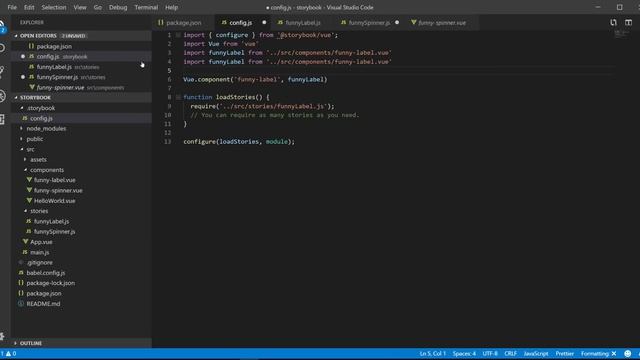Switch to the package.json tab
The image size is (640, 360).
click(184, 23)
